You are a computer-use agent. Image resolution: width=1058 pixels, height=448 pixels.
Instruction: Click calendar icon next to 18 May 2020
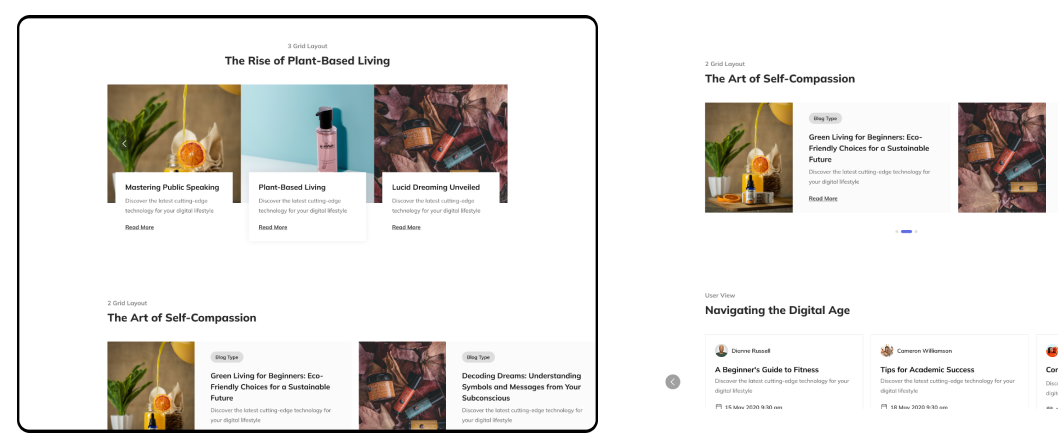pyautogui.click(x=884, y=407)
